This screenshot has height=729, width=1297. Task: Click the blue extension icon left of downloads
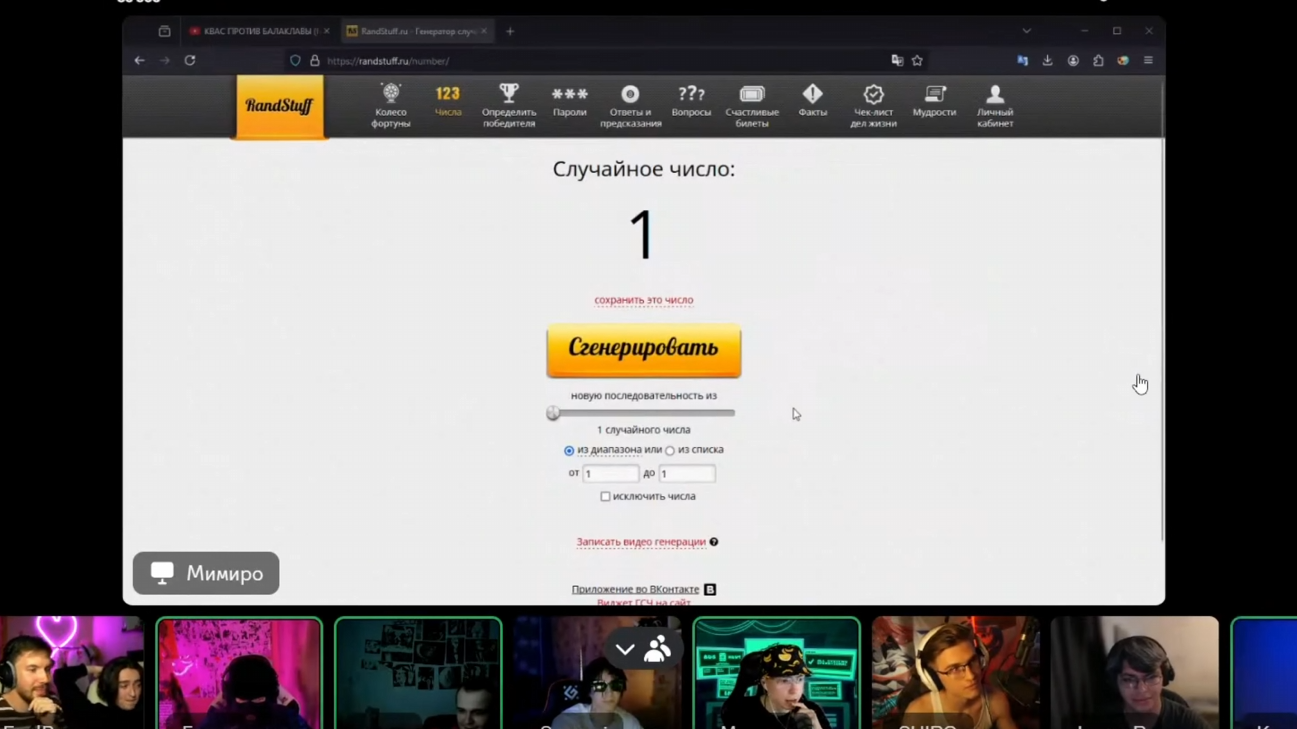1022,61
